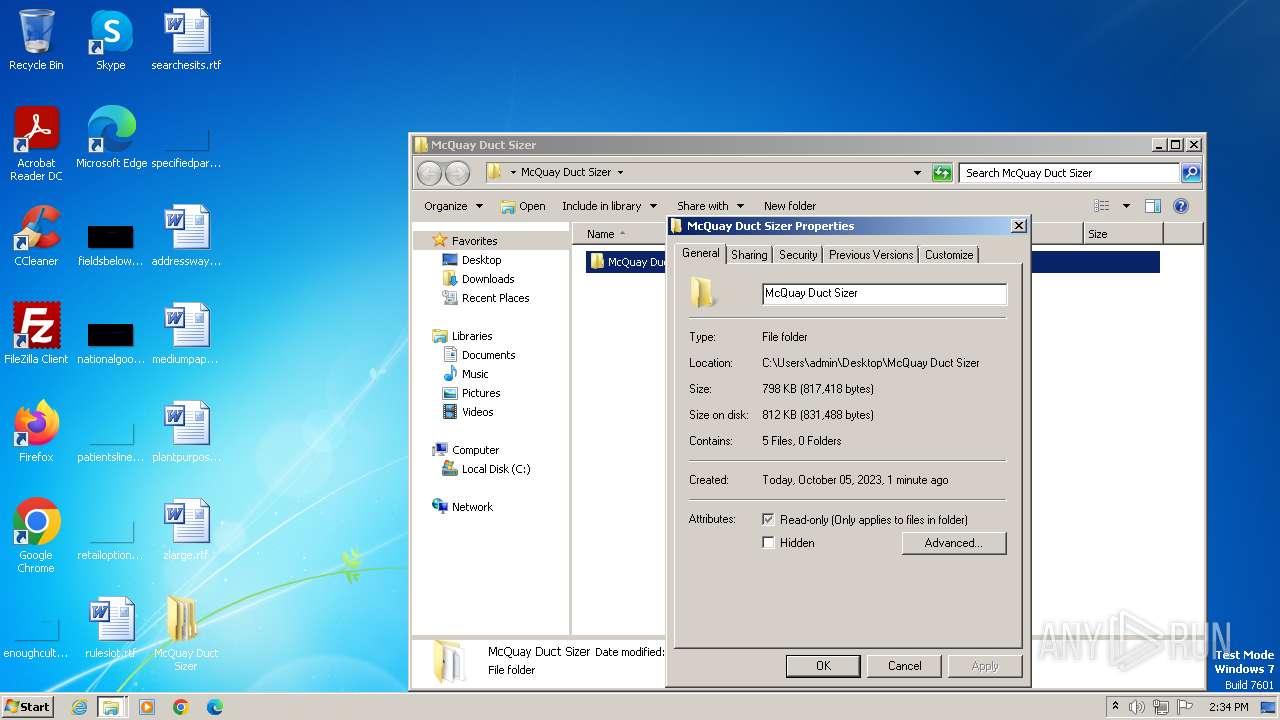Viewport: 1280px width, 720px height.
Task: Click New folder in toolbar
Action: pos(790,206)
